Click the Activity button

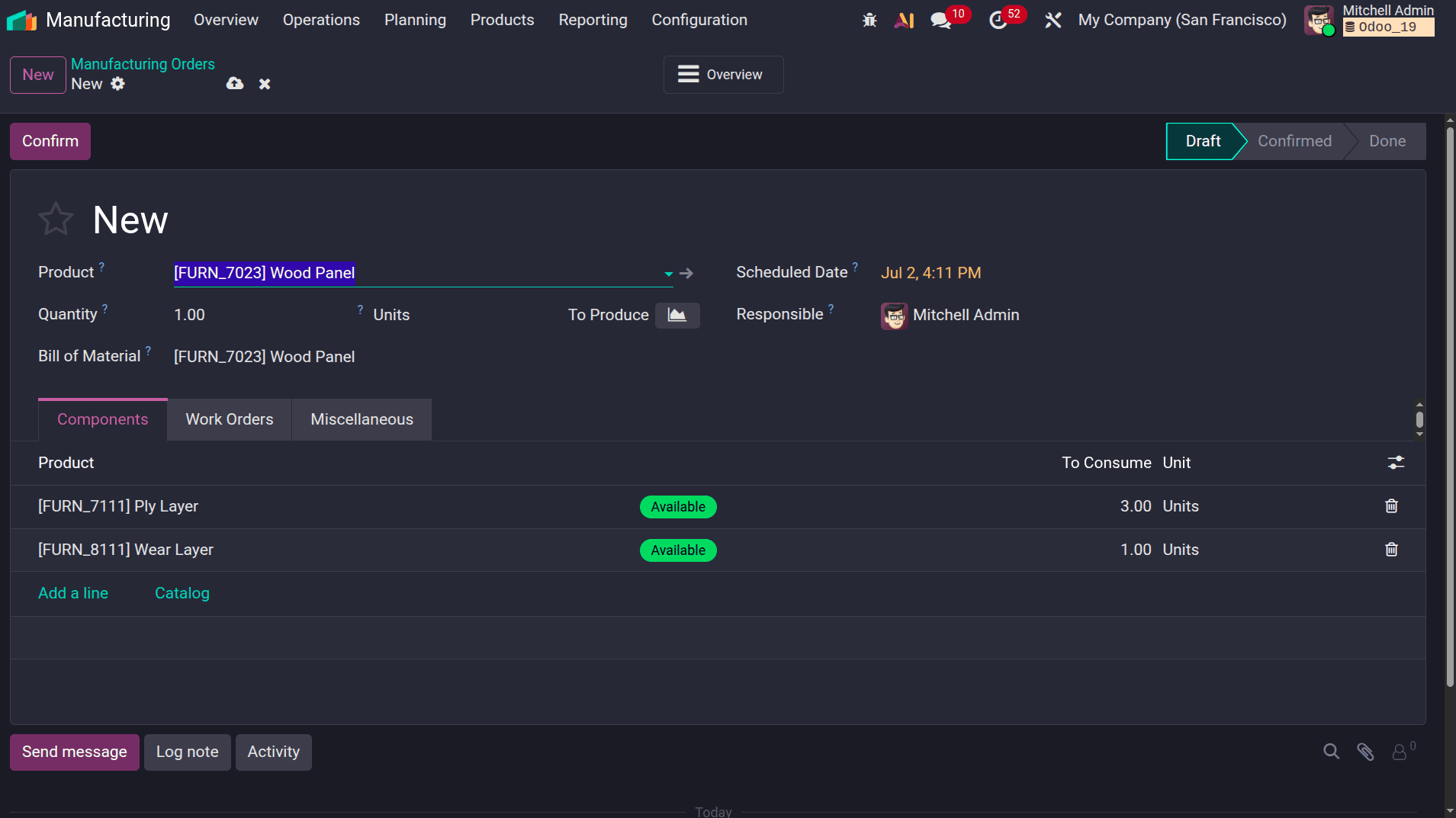pyautogui.click(x=273, y=752)
